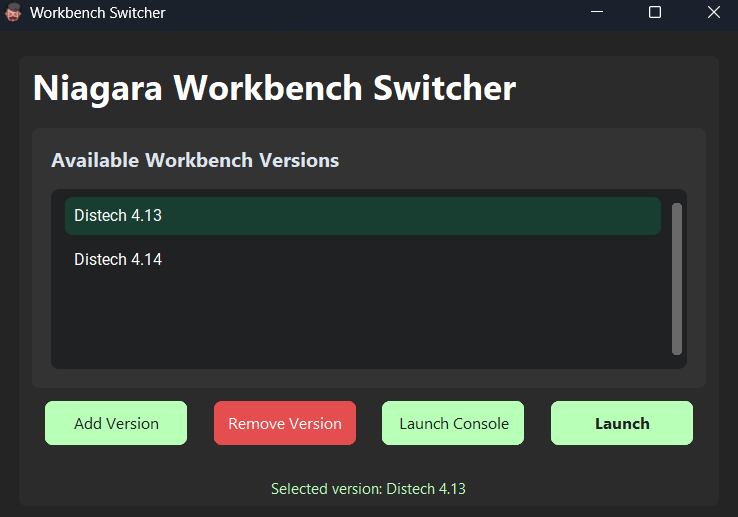Click the Workbench Switcher app icon in title bar
The height and width of the screenshot is (517, 738).
(13, 12)
